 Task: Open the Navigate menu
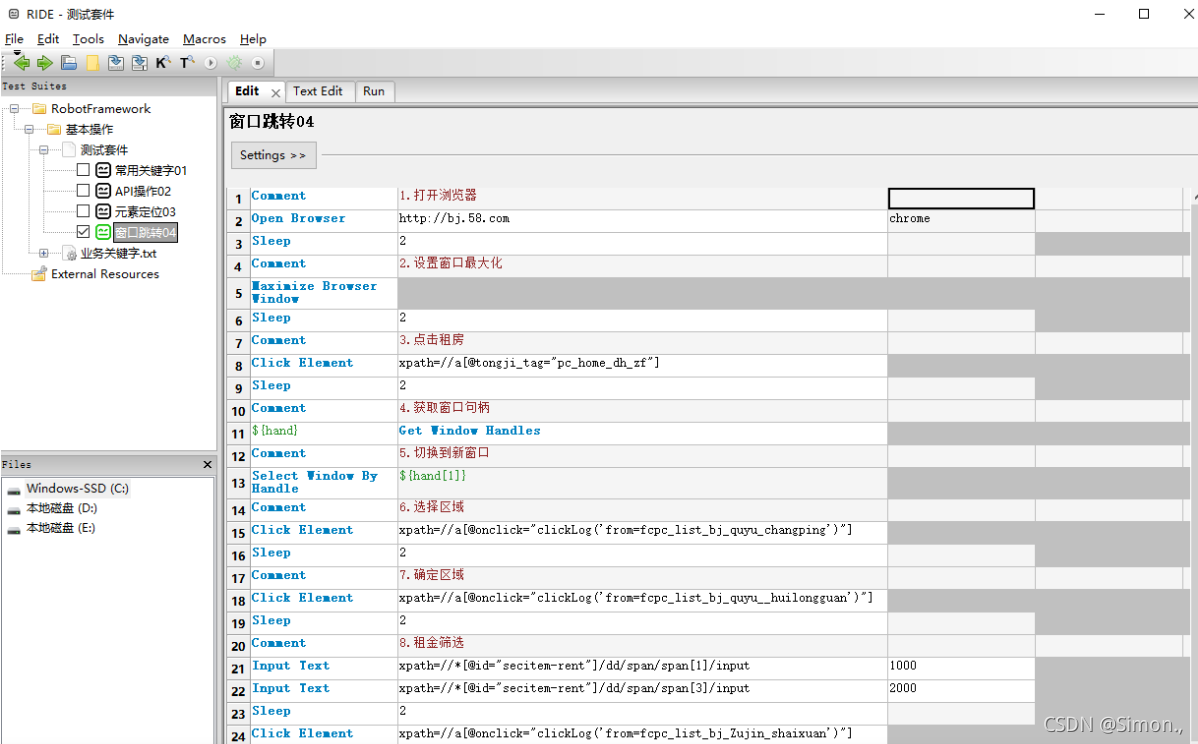143,39
